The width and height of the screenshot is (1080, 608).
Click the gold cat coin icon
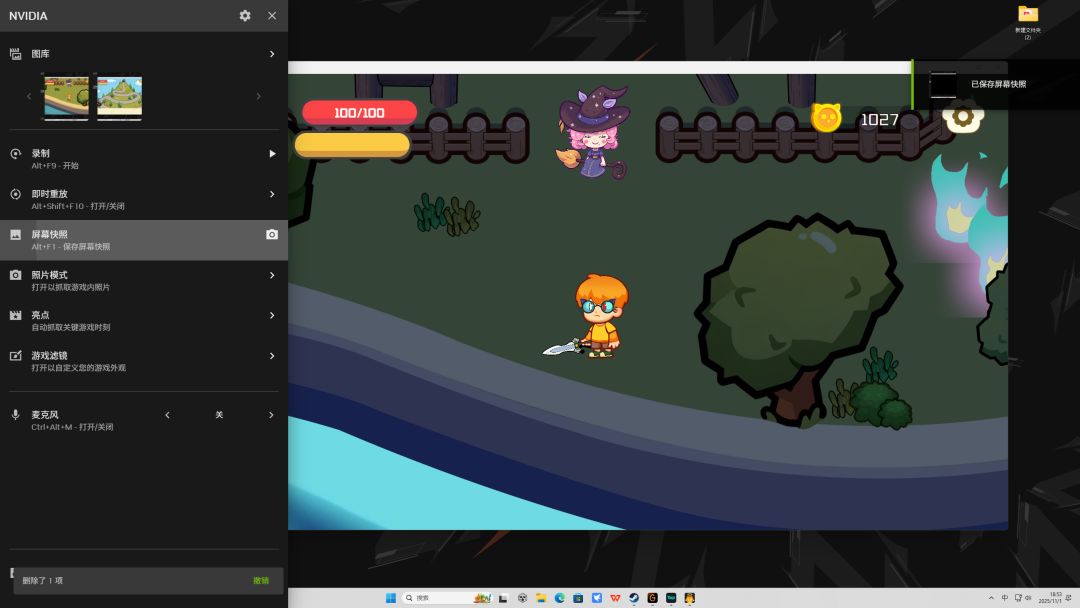(x=827, y=118)
